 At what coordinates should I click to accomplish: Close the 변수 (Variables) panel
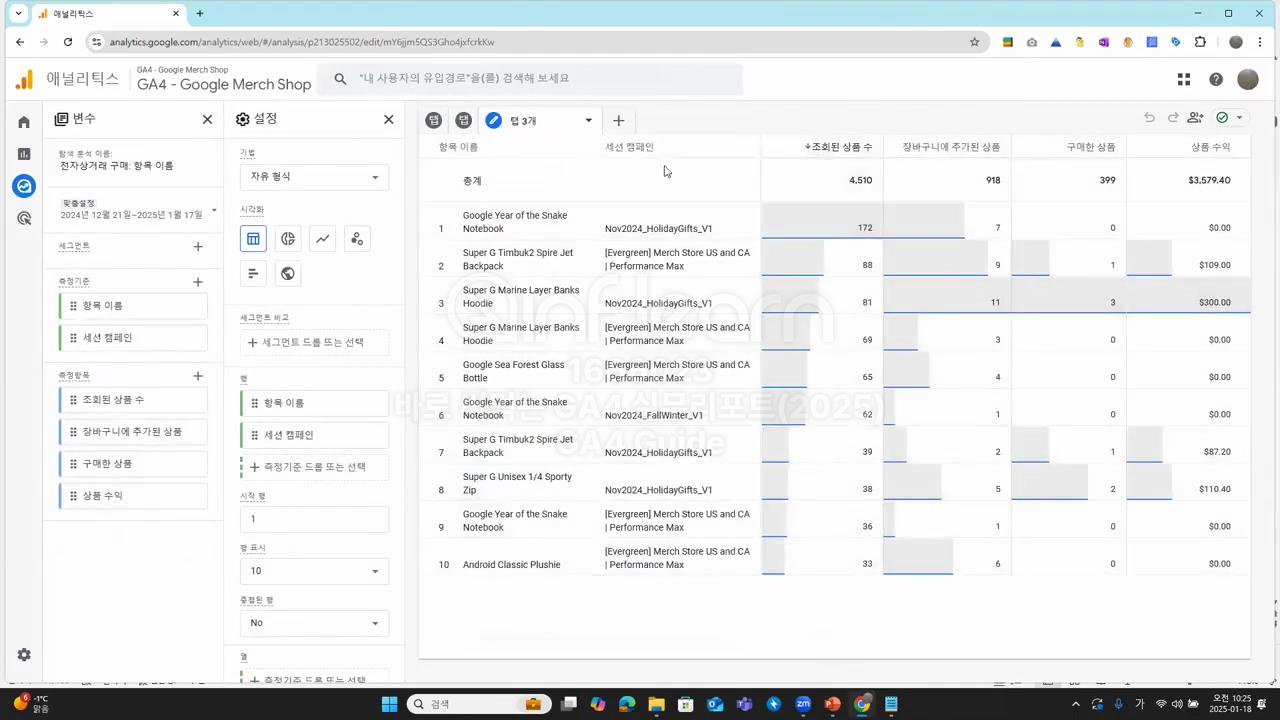[x=207, y=119]
